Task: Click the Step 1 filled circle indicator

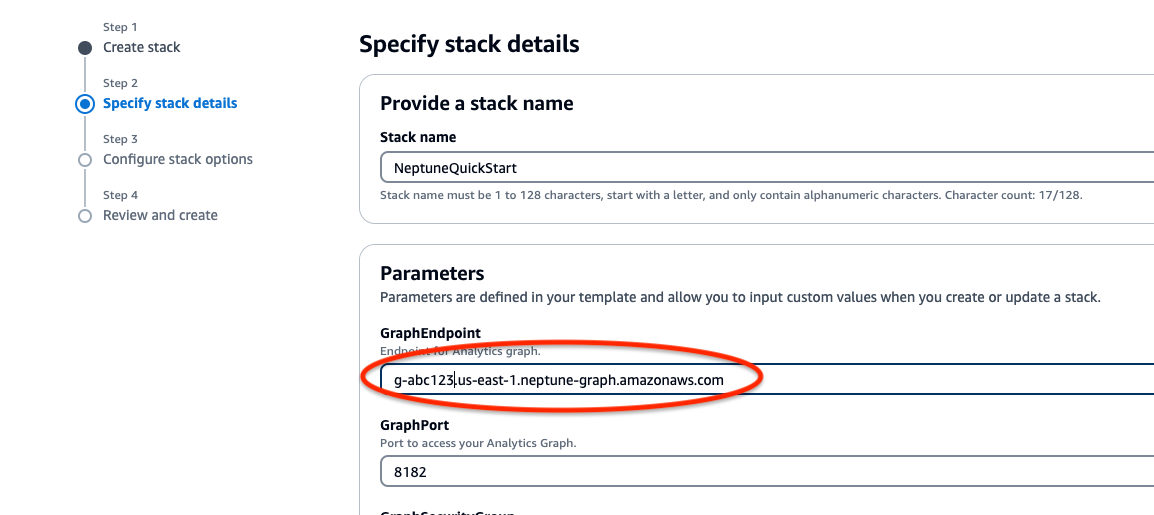Action: (85, 48)
